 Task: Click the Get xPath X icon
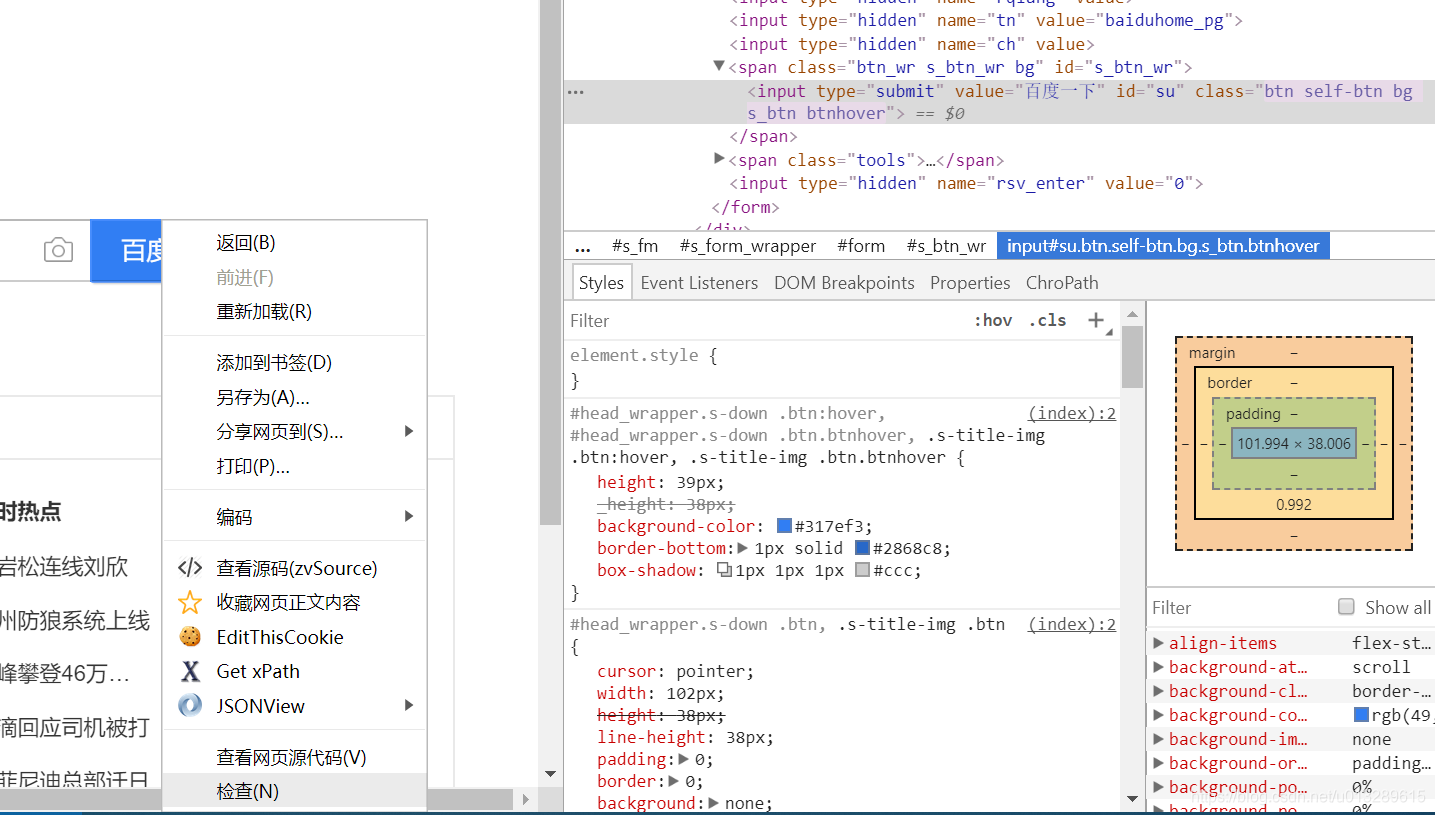click(x=190, y=671)
